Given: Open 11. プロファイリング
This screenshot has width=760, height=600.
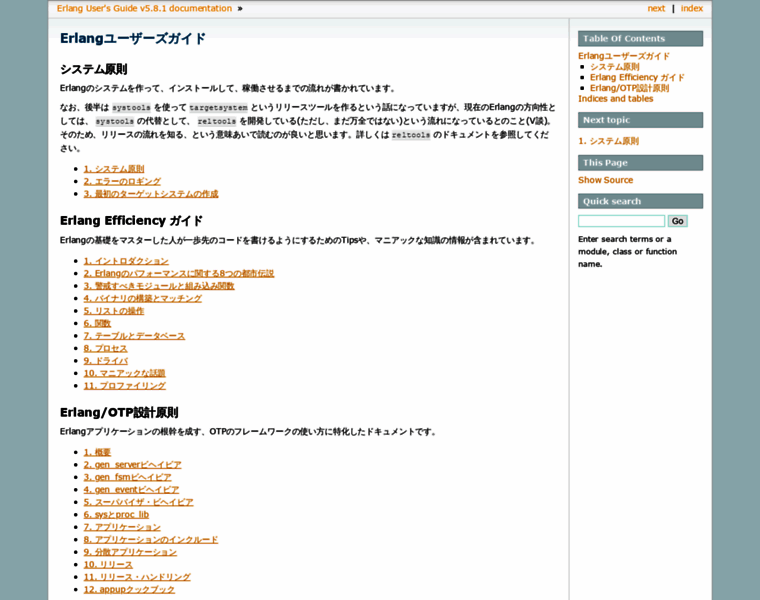Looking at the screenshot, I should 125,386.
